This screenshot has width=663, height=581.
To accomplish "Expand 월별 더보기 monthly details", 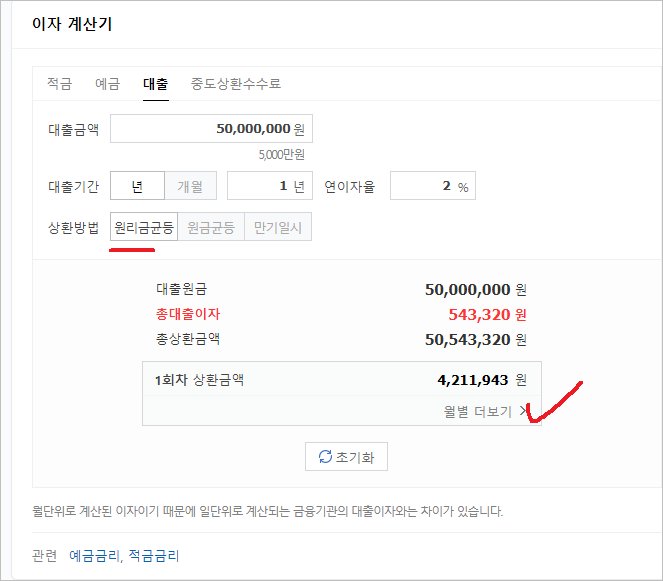I will pos(486,411).
